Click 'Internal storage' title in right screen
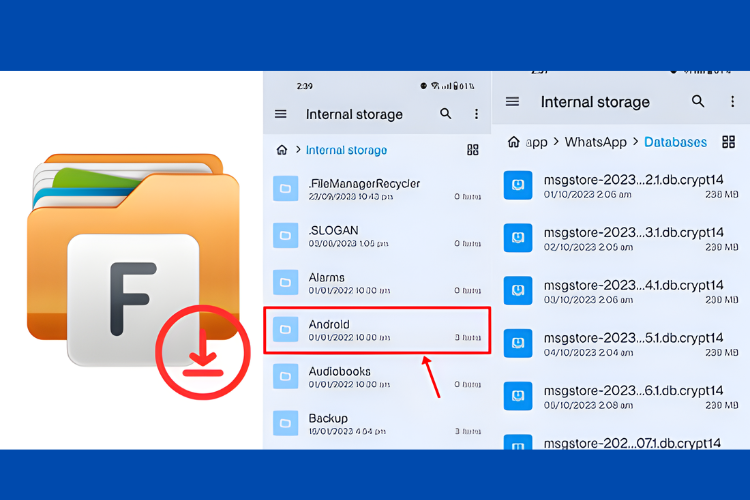This screenshot has height=500, width=750. (x=595, y=102)
